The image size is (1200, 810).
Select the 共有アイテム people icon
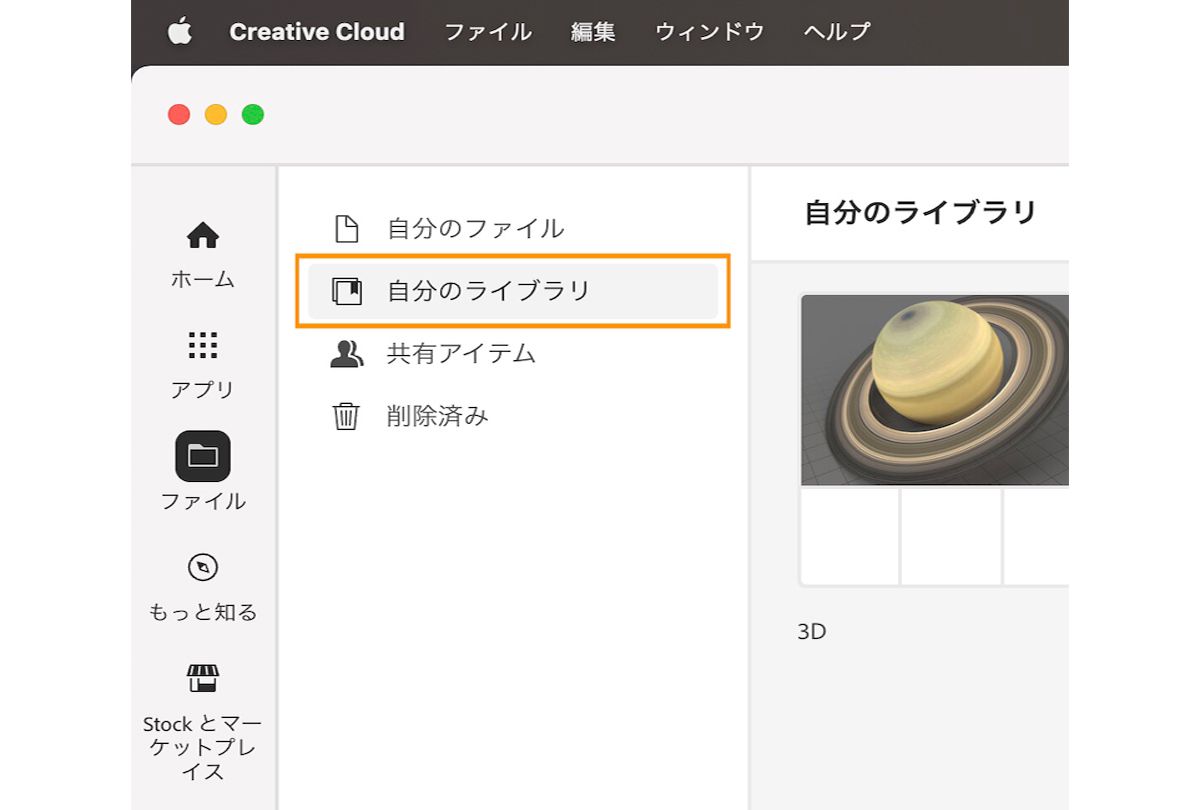point(347,353)
